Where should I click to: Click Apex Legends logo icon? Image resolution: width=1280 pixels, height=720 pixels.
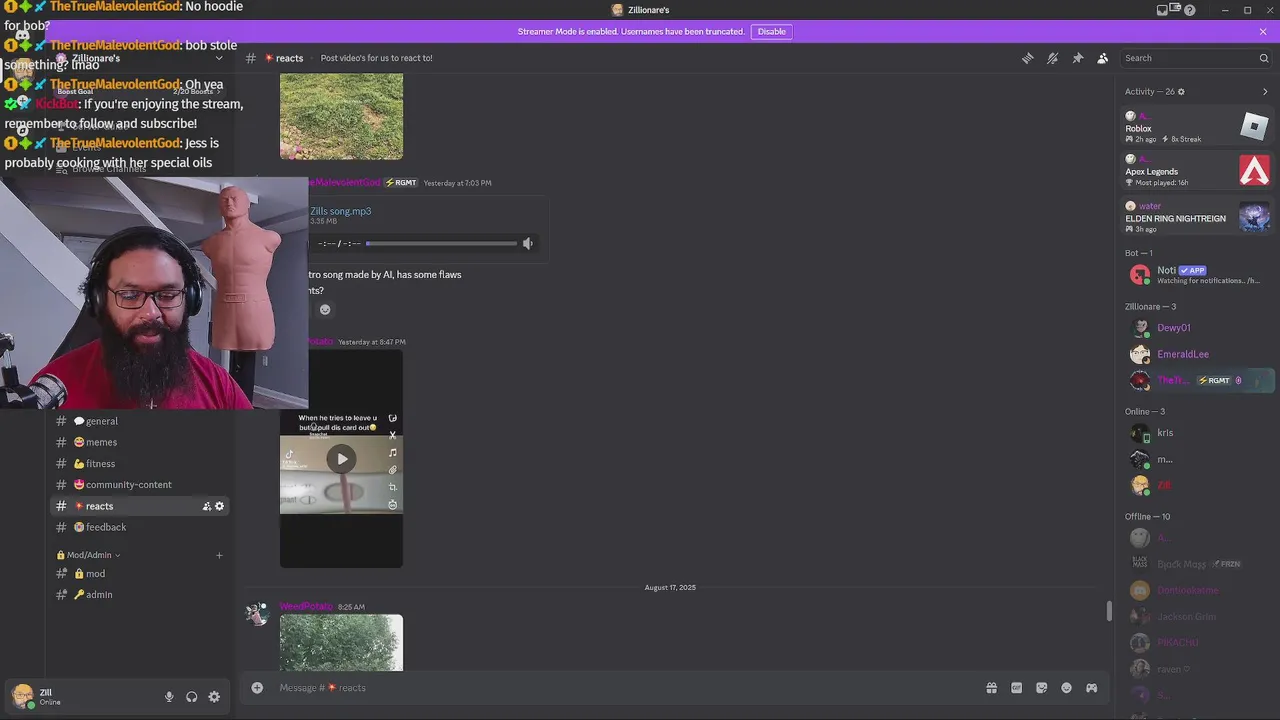coord(1254,170)
